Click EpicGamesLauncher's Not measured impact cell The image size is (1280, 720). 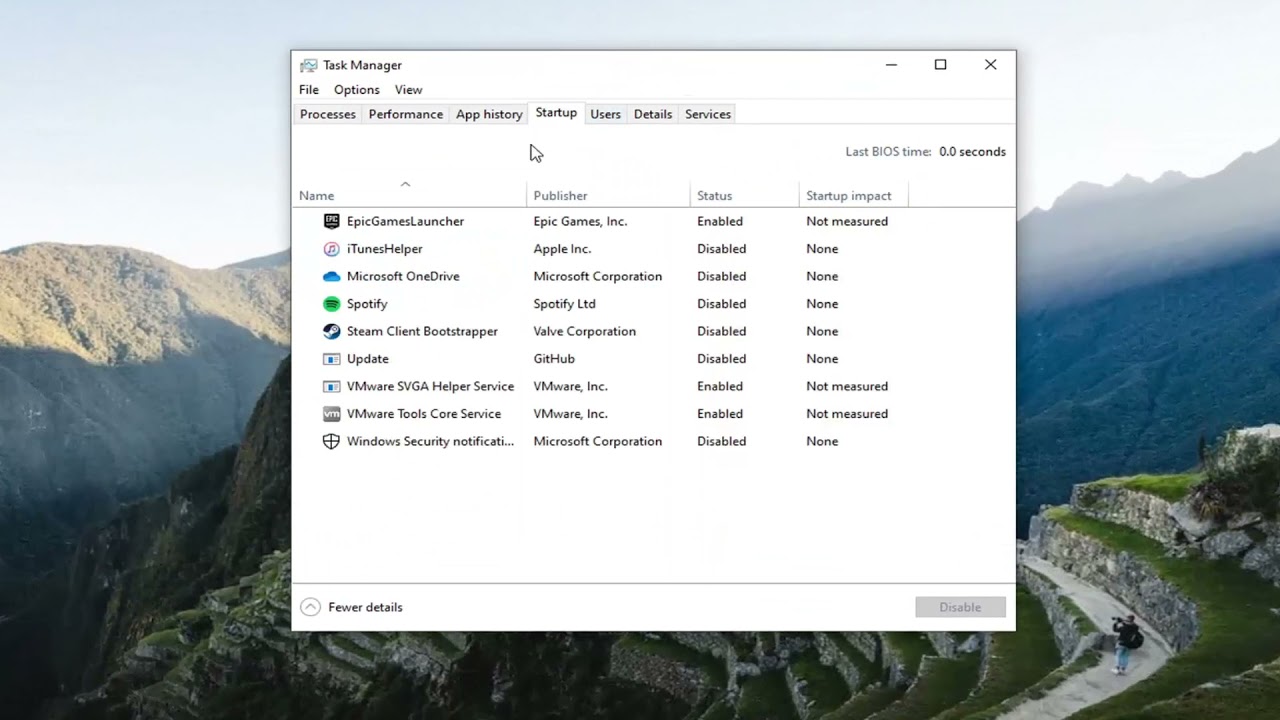click(847, 221)
